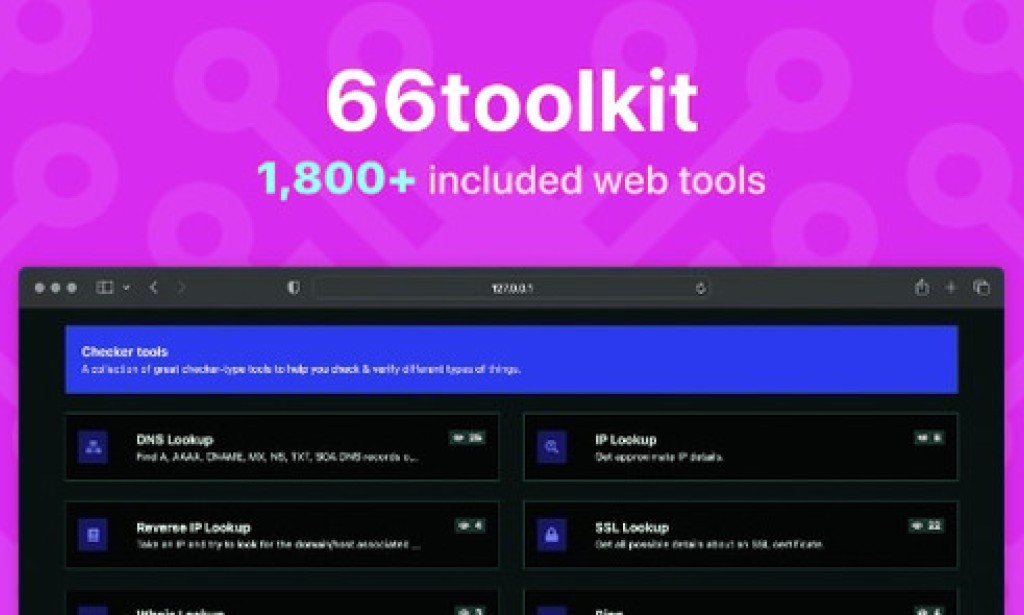Click the views badge on IP Lookup card
This screenshot has height=615, width=1024.
[929, 438]
